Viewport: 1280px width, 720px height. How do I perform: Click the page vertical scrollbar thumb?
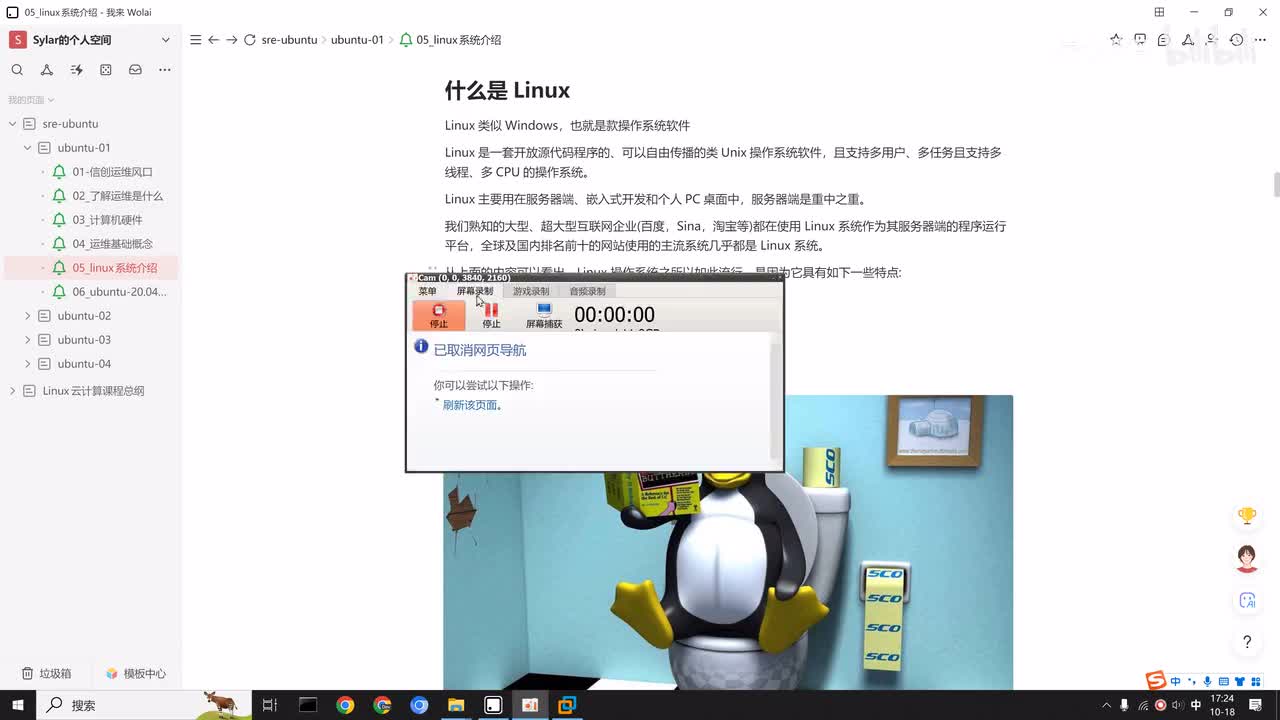click(1276, 185)
